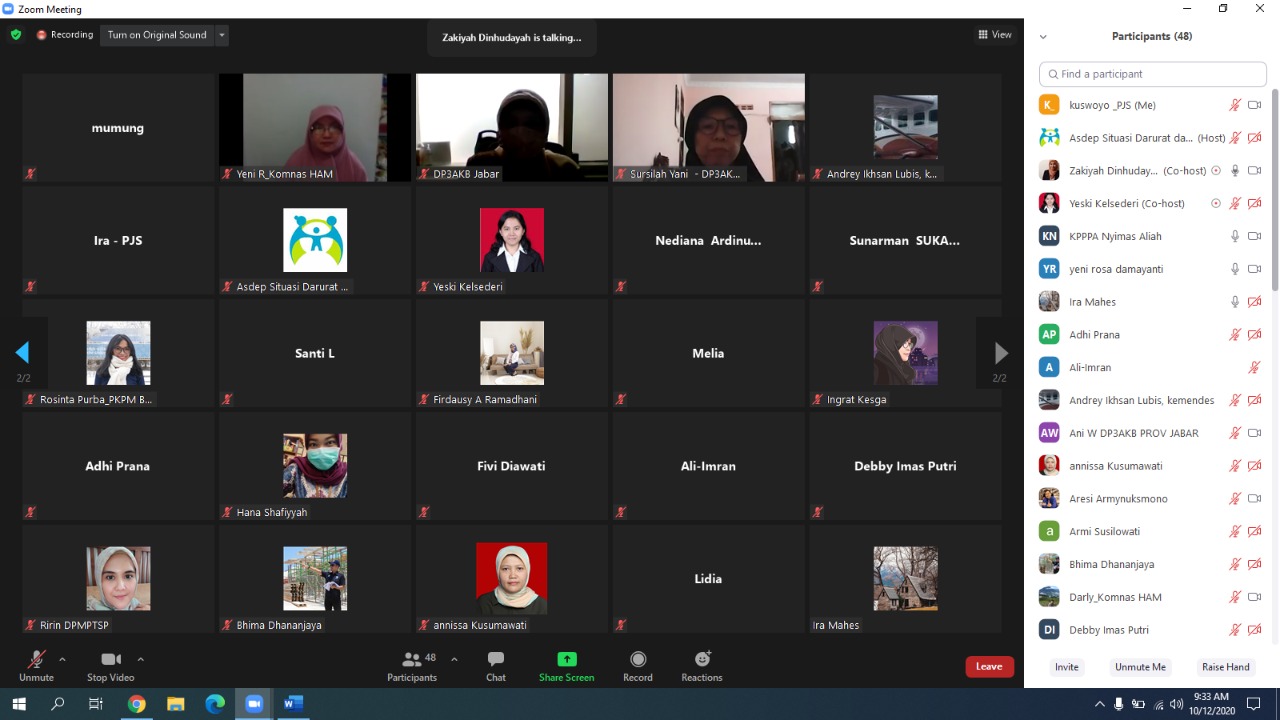Click Turn on Original Sound button
Viewport: 1280px width, 720px height.
[157, 35]
